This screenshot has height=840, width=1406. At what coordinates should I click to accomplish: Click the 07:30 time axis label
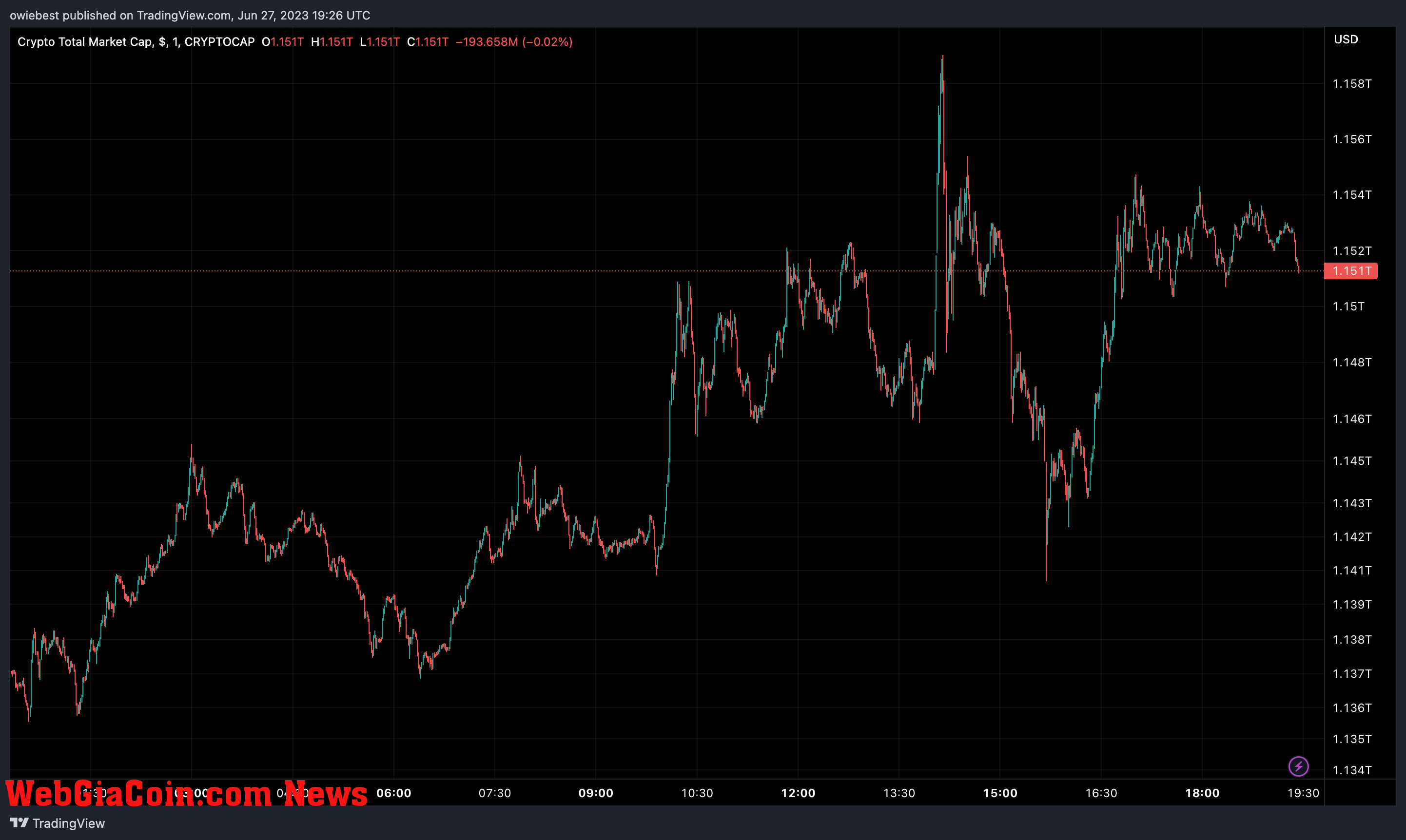(495, 793)
